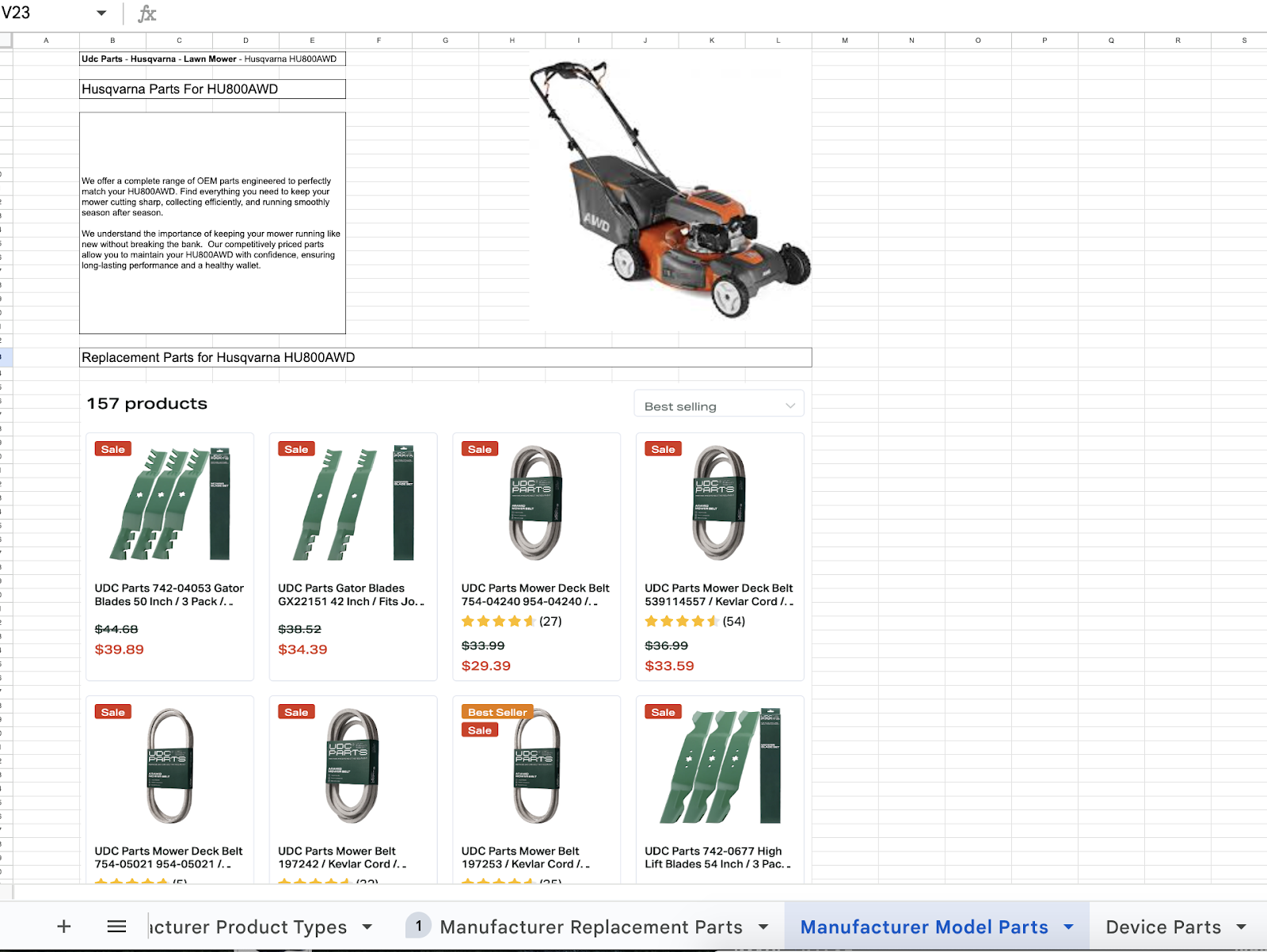Select the 157 products count text
The image size is (1267, 952).
pyautogui.click(x=147, y=403)
